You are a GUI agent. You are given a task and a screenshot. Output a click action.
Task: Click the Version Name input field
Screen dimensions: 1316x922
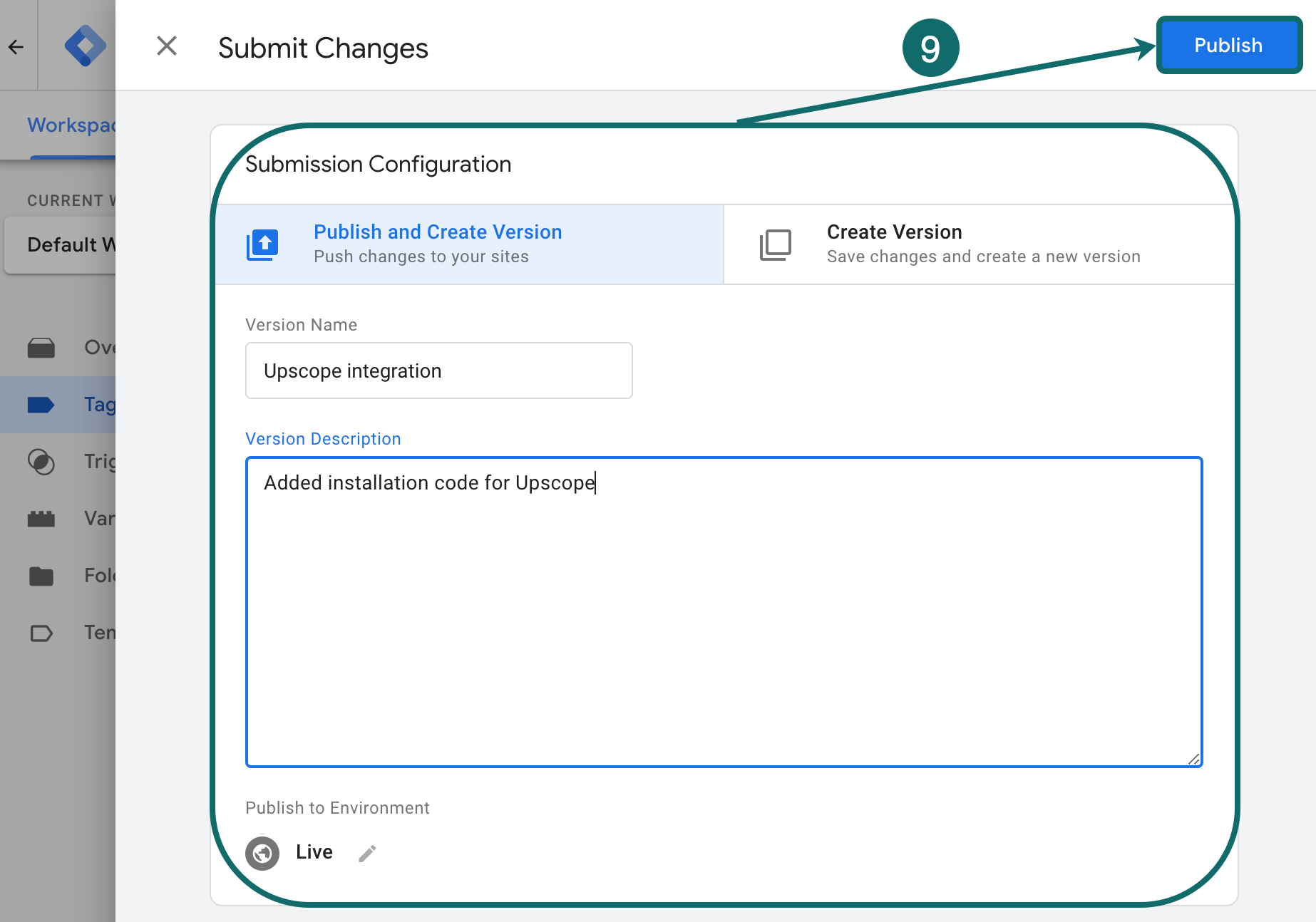pos(438,371)
